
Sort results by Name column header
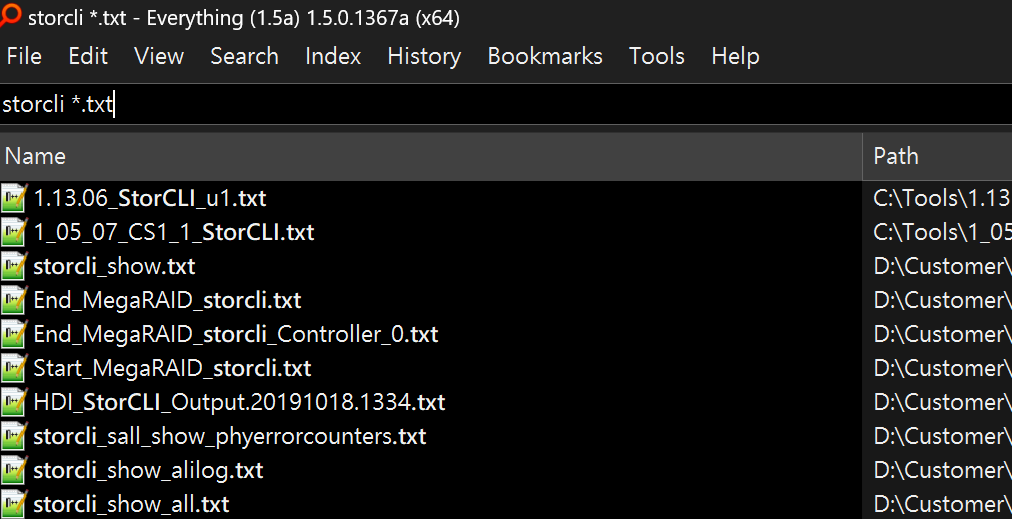click(430, 156)
